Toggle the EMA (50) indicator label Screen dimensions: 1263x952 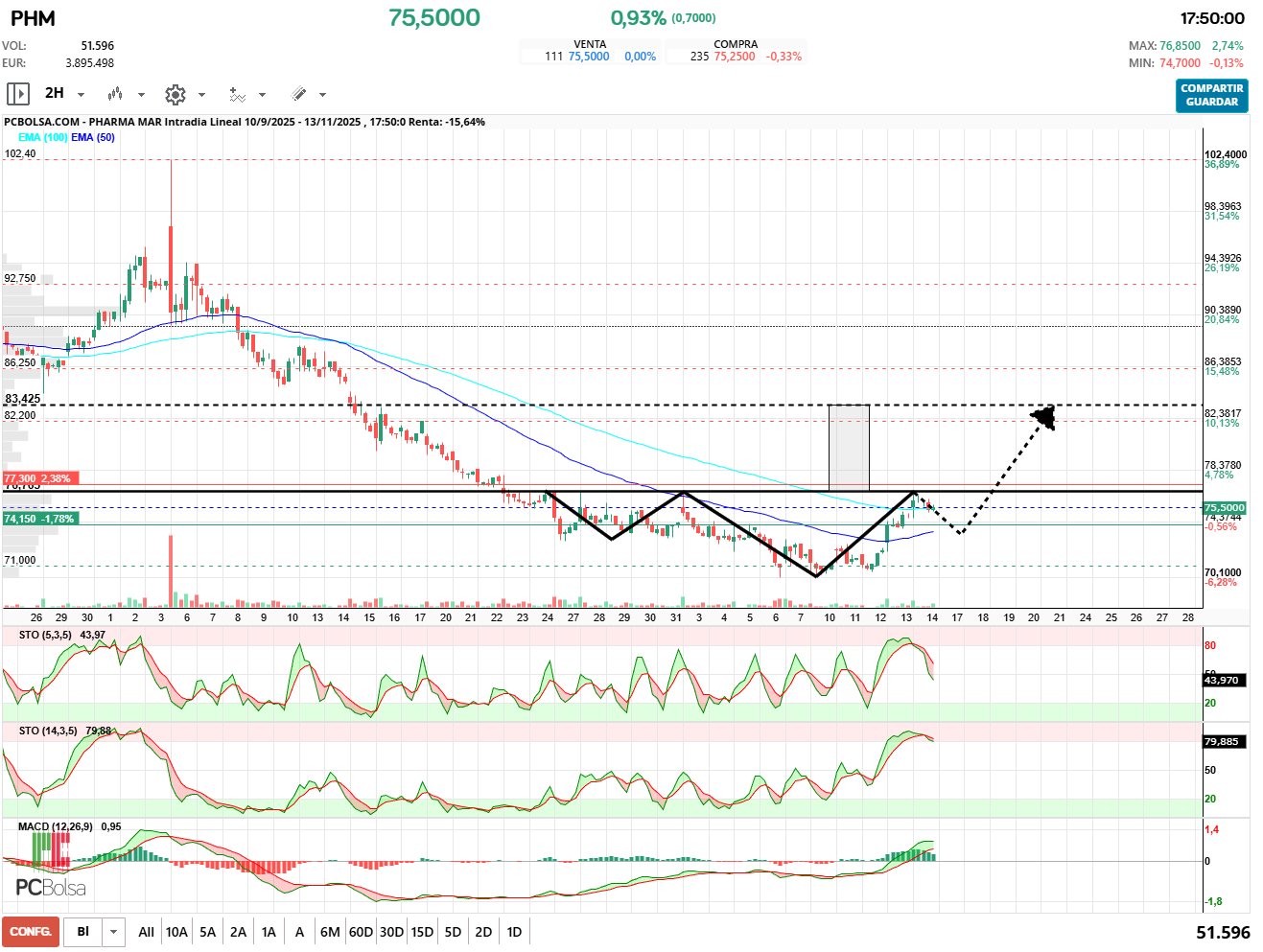[x=93, y=137]
